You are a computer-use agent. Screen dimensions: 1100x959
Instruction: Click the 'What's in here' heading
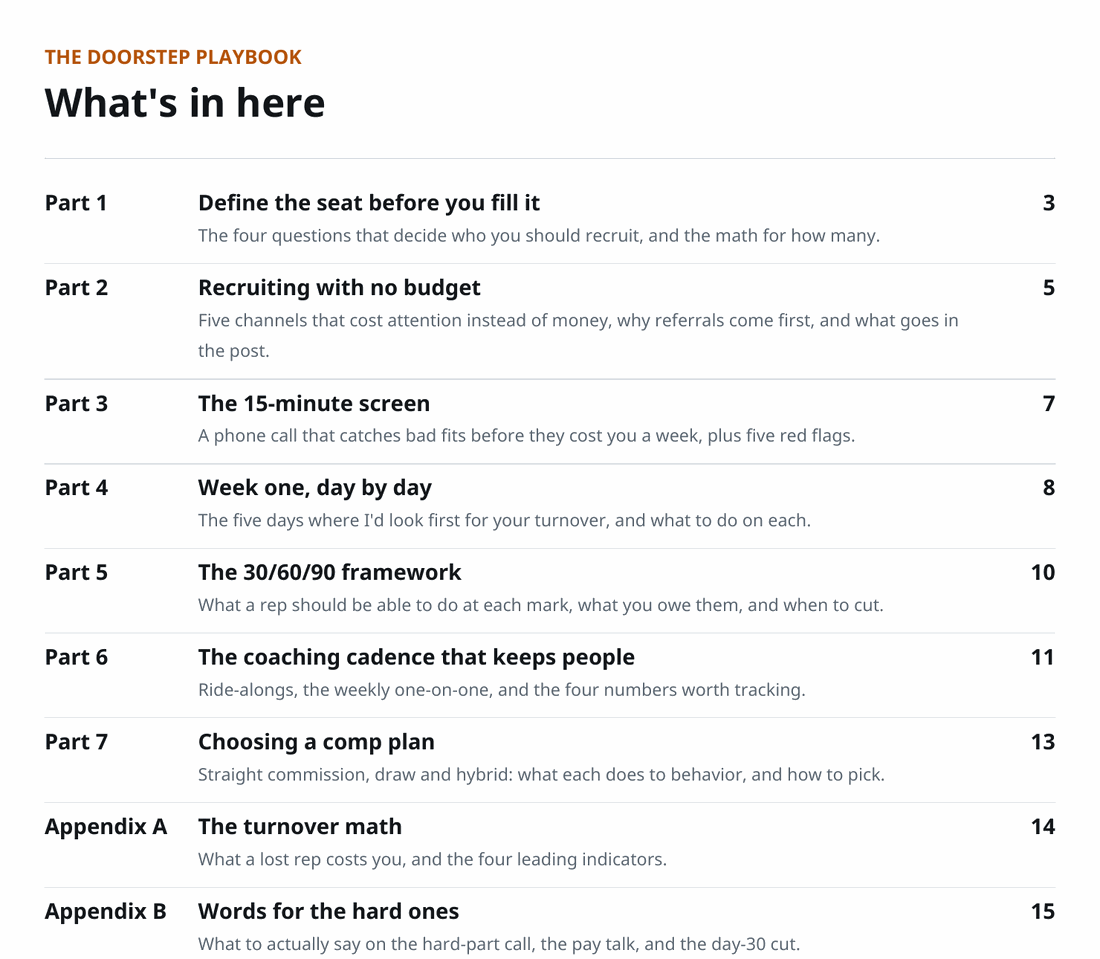click(185, 102)
